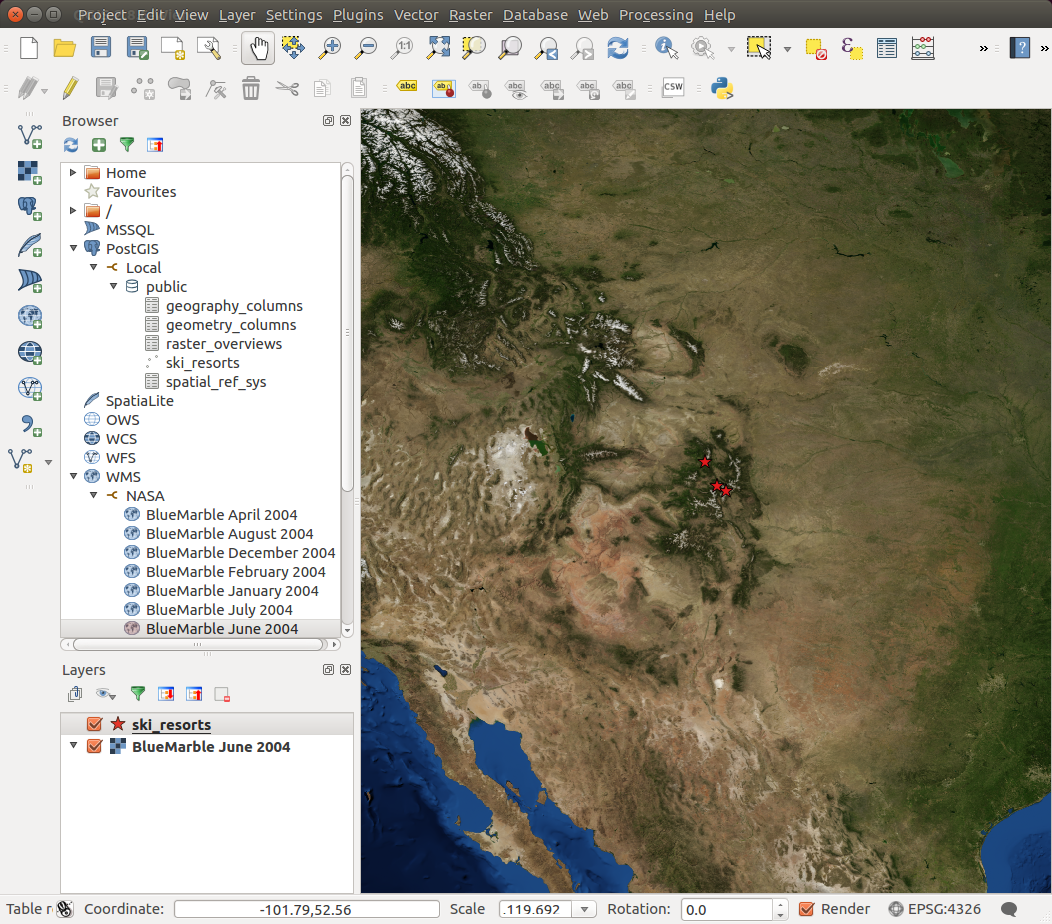Click Zoom Full extent icon
The image size is (1052, 924).
438,48
